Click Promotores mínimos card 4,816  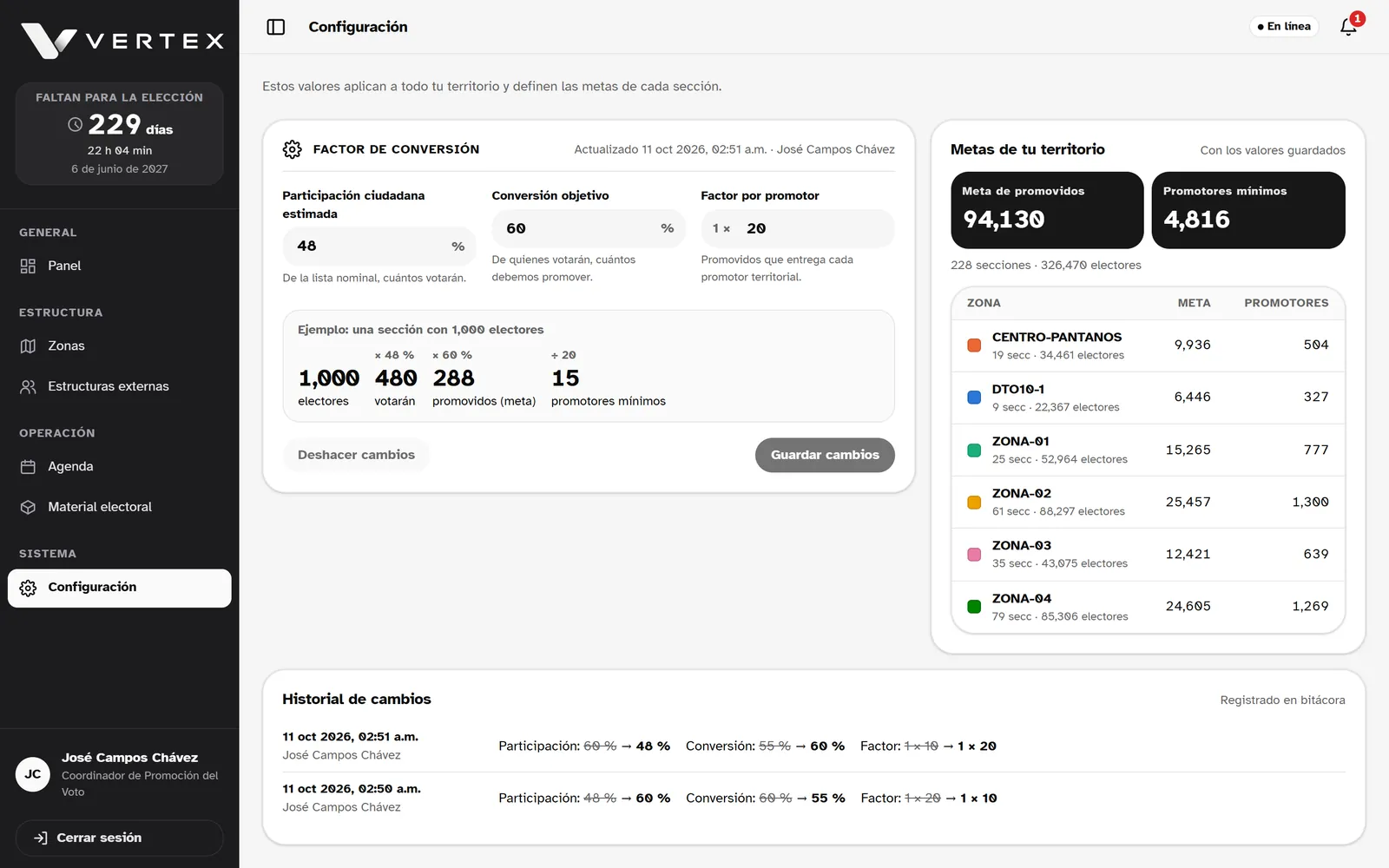1248,210
